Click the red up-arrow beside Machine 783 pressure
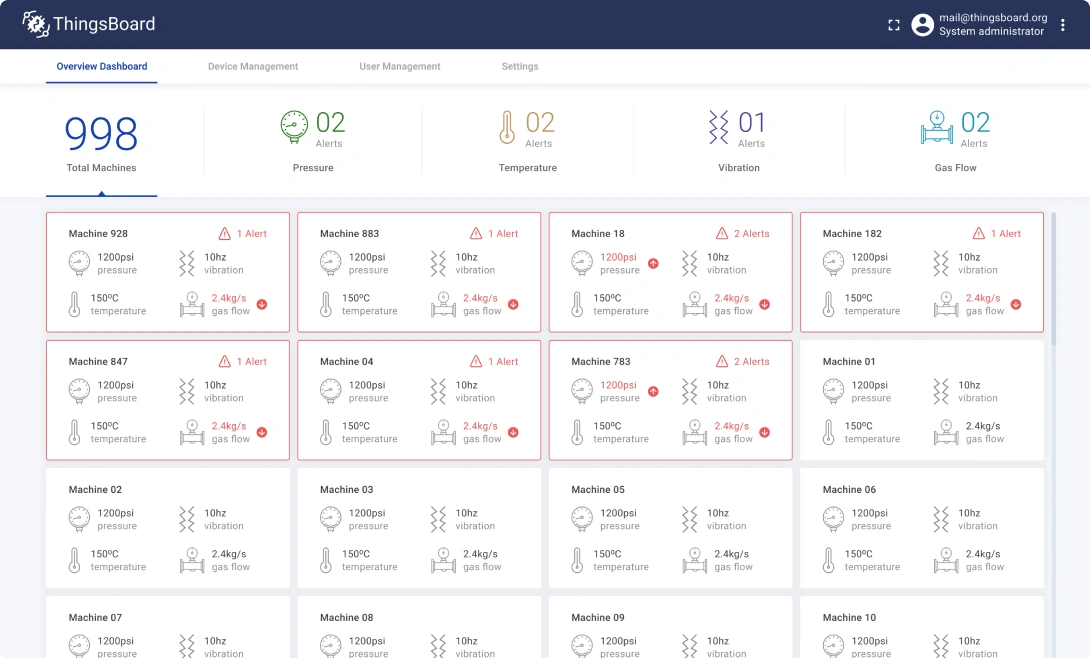 coord(654,391)
